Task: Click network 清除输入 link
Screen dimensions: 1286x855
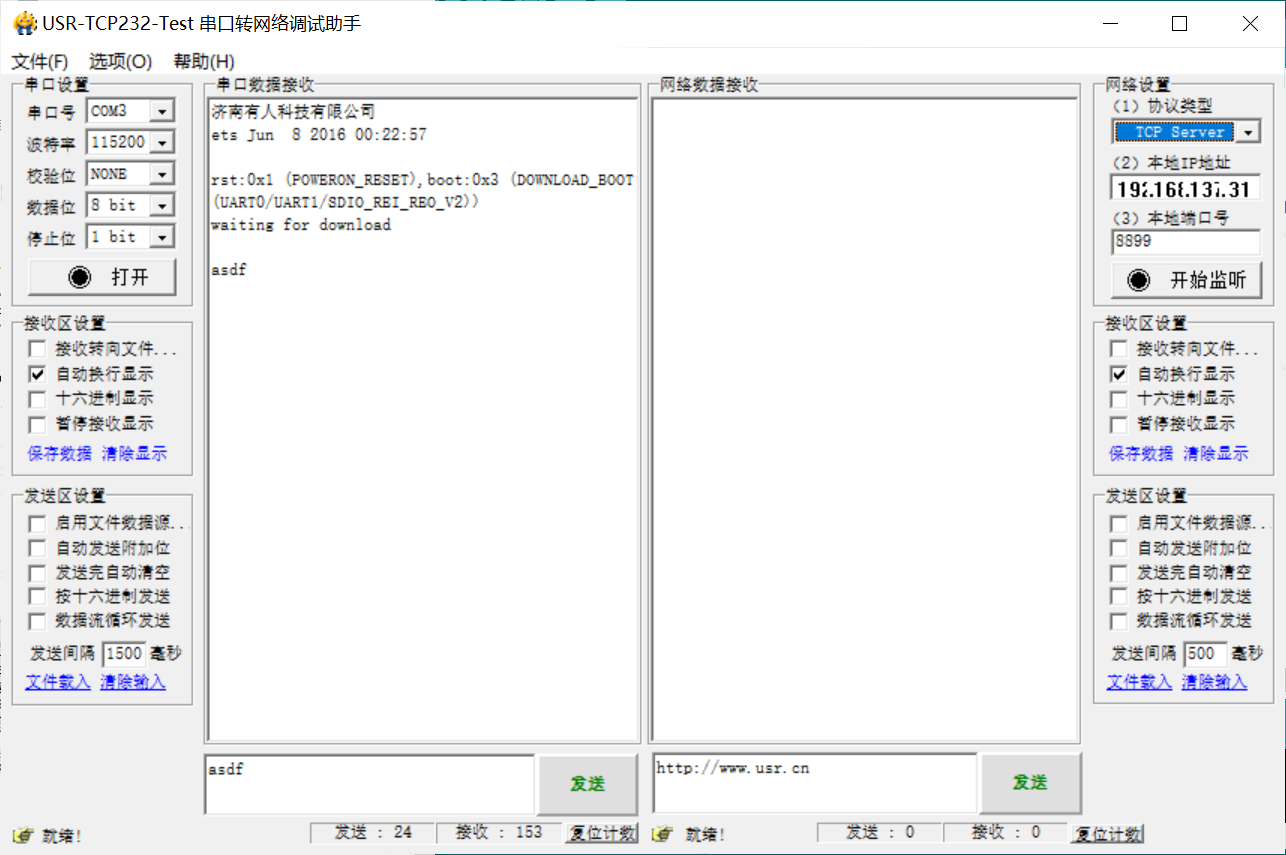Action: click(1214, 682)
